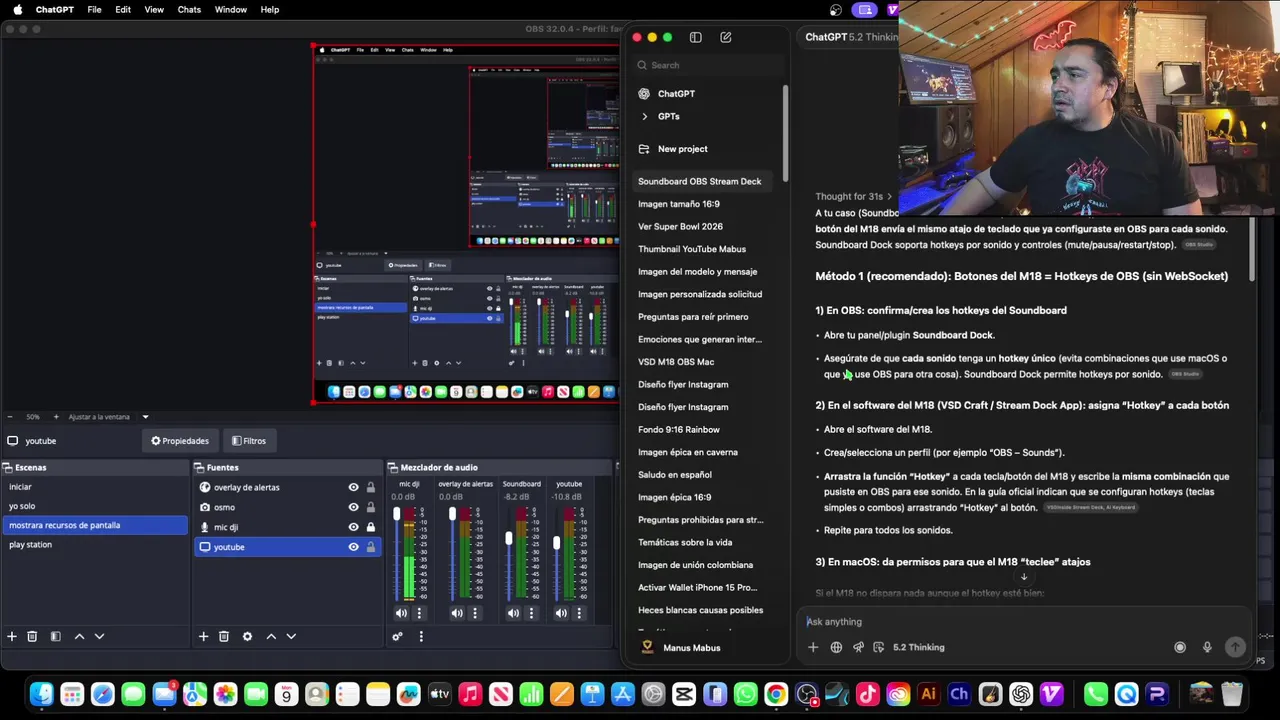Expand the Thought for 31s details
1280x720 pixels.
point(854,196)
